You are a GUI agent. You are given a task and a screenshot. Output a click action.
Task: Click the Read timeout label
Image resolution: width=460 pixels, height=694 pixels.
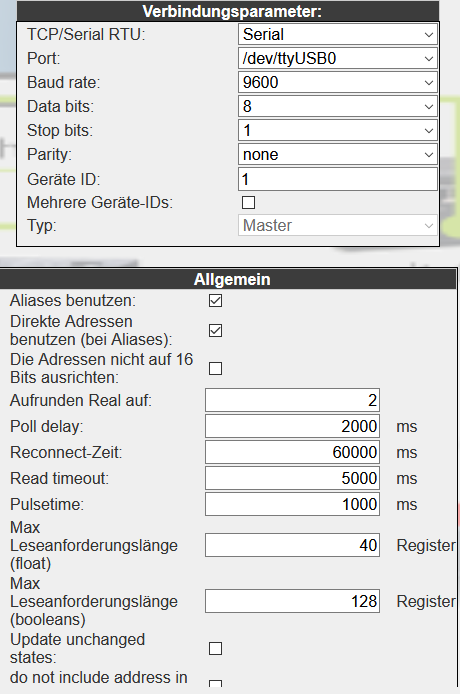(x=59, y=478)
